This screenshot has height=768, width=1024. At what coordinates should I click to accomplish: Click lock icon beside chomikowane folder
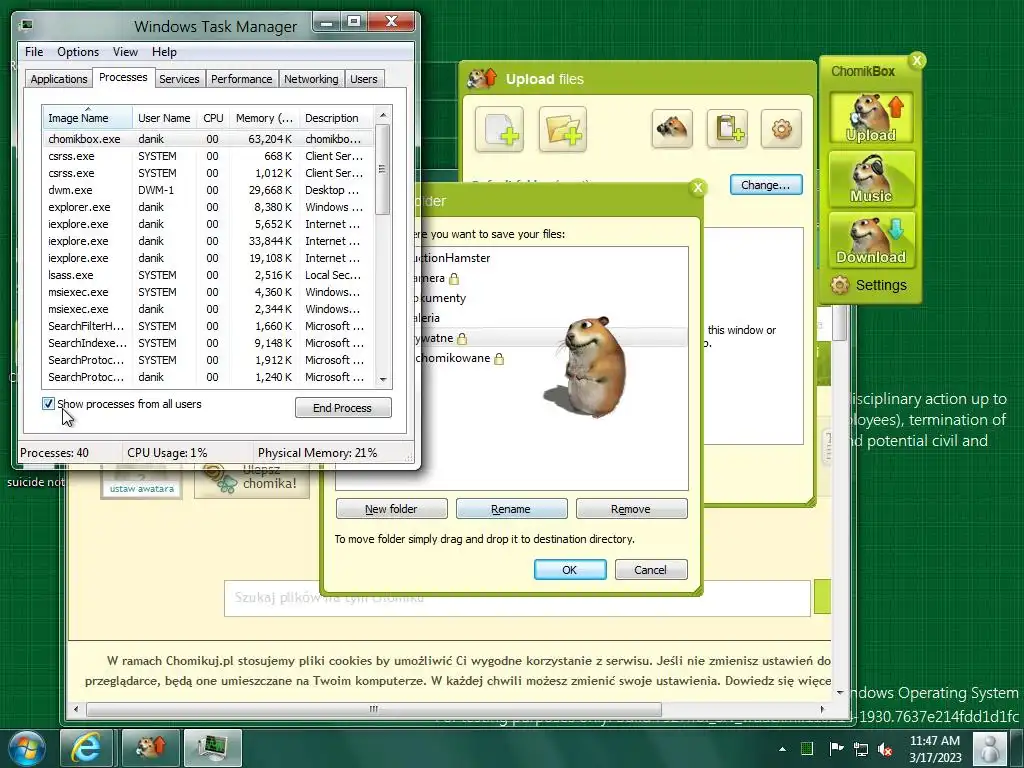[499, 359]
